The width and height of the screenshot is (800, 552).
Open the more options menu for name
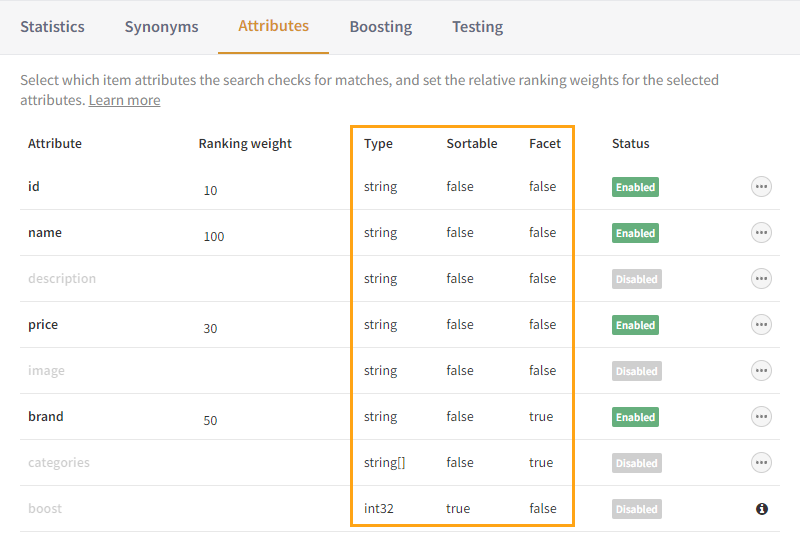click(761, 233)
